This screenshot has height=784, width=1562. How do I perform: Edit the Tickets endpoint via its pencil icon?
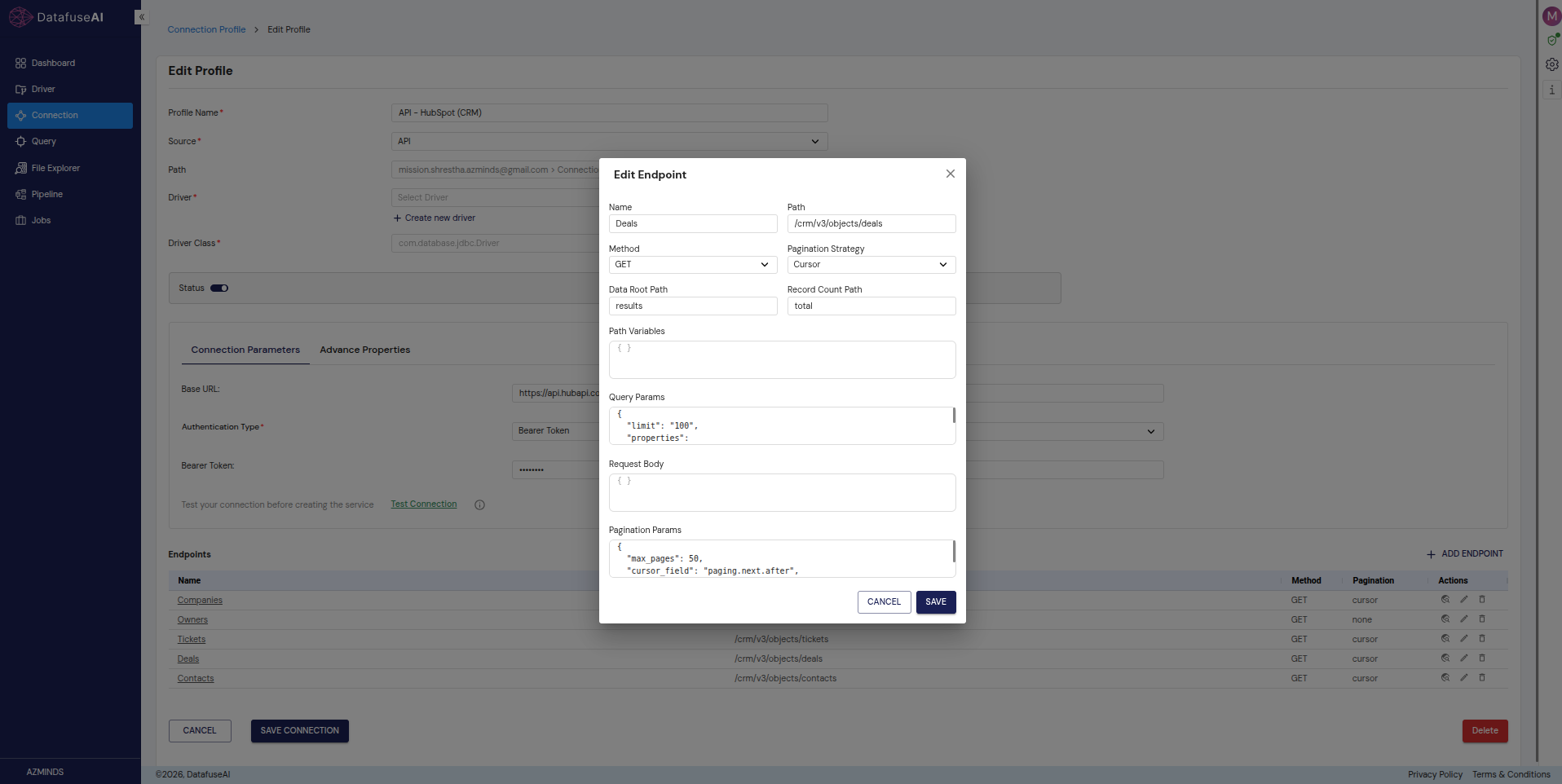1464,639
